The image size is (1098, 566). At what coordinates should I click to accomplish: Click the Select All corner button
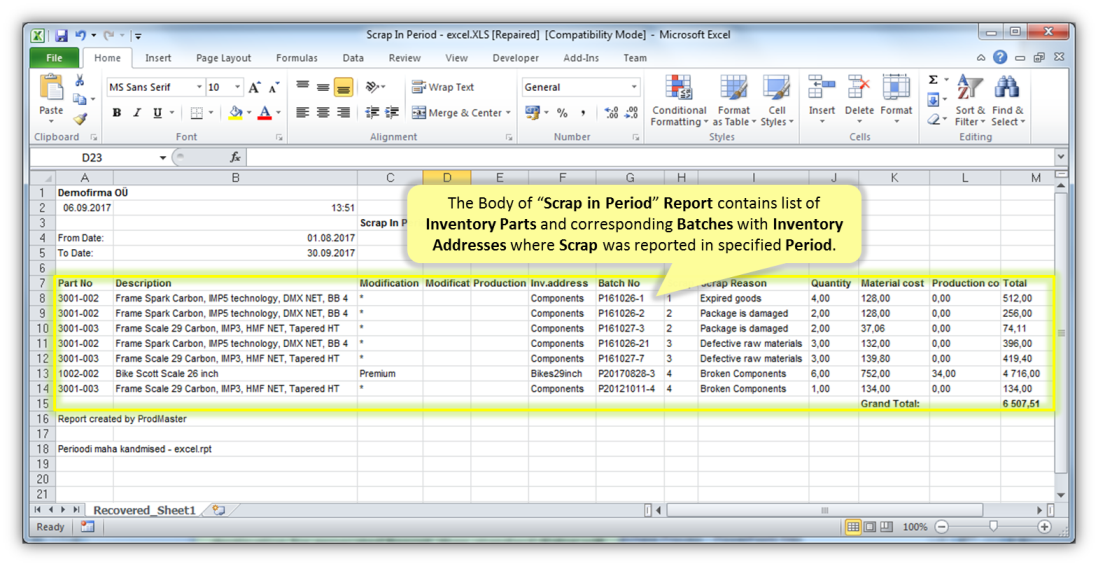click(x=43, y=178)
